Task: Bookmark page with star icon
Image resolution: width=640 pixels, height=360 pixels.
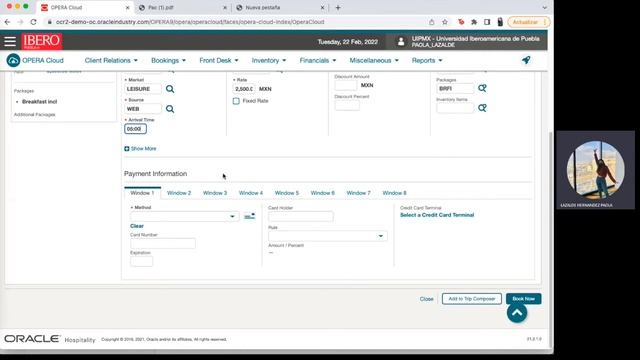Action: pyautogui.click(x=445, y=22)
